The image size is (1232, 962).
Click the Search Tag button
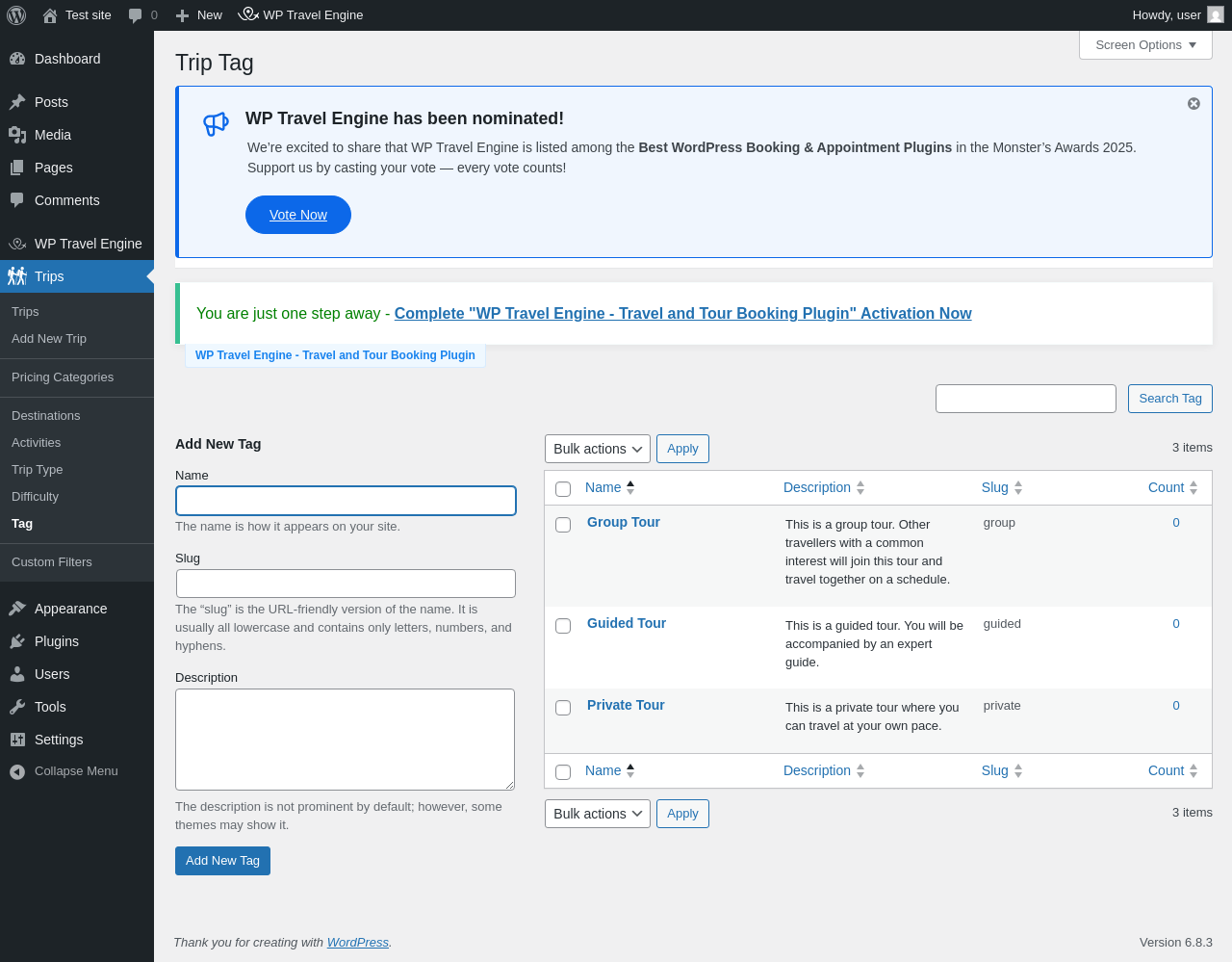point(1170,399)
